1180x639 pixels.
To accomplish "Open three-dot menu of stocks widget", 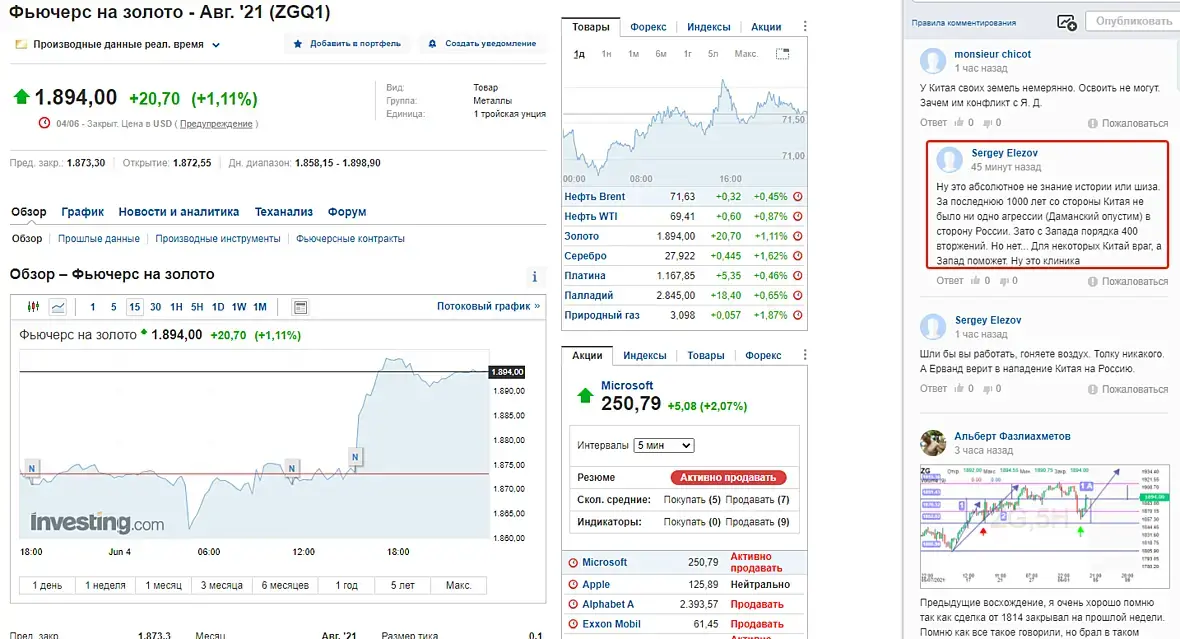I will point(804,354).
